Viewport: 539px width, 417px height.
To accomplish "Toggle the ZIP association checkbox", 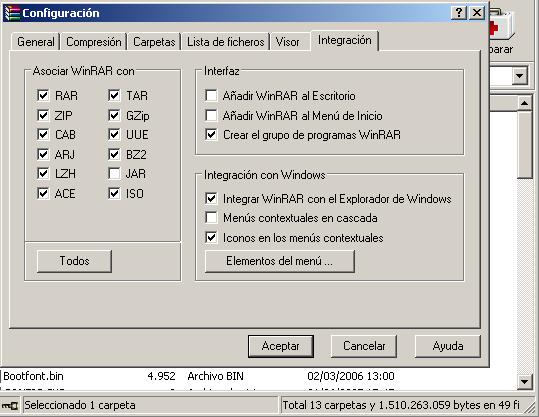I will pyautogui.click(x=43, y=115).
